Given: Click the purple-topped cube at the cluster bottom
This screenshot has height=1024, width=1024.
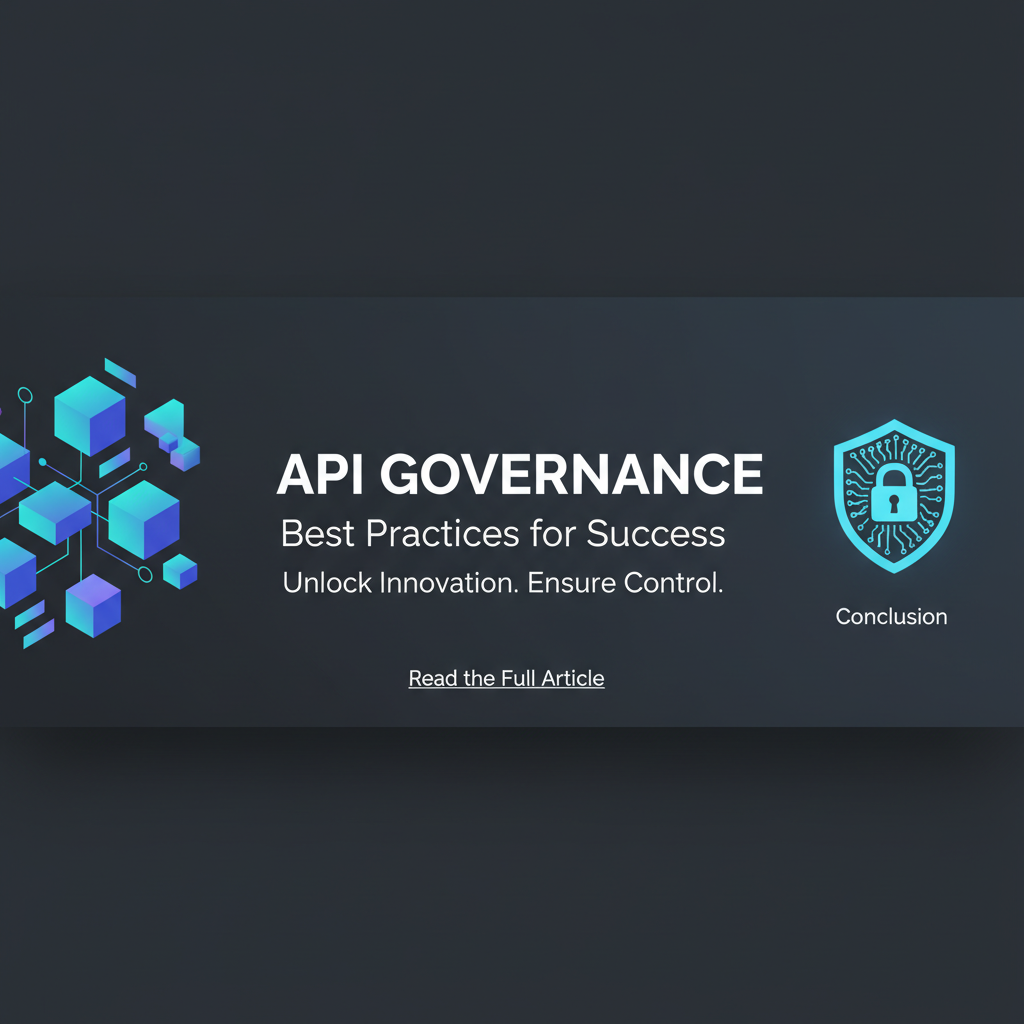Looking at the screenshot, I should coord(93,605).
